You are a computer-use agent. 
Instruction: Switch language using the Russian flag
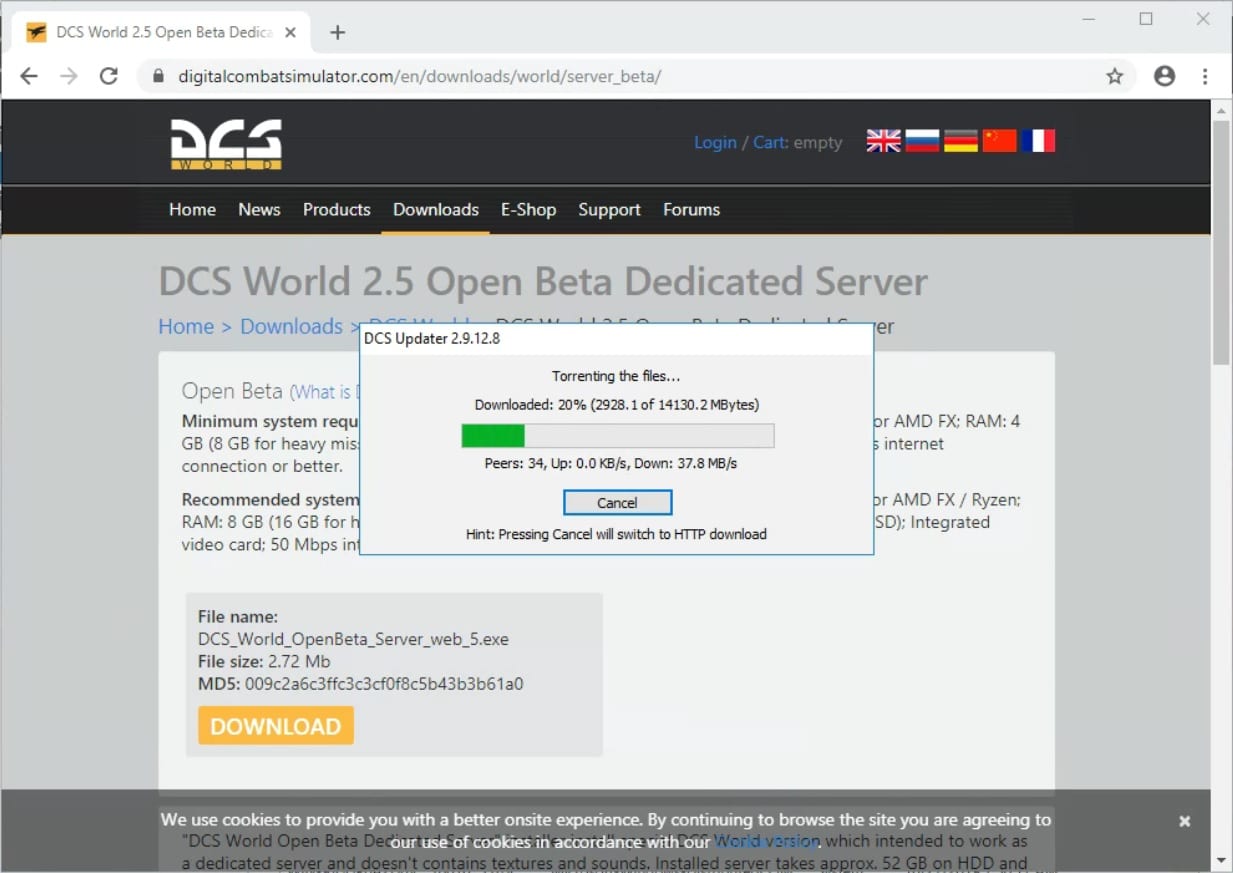click(x=922, y=141)
